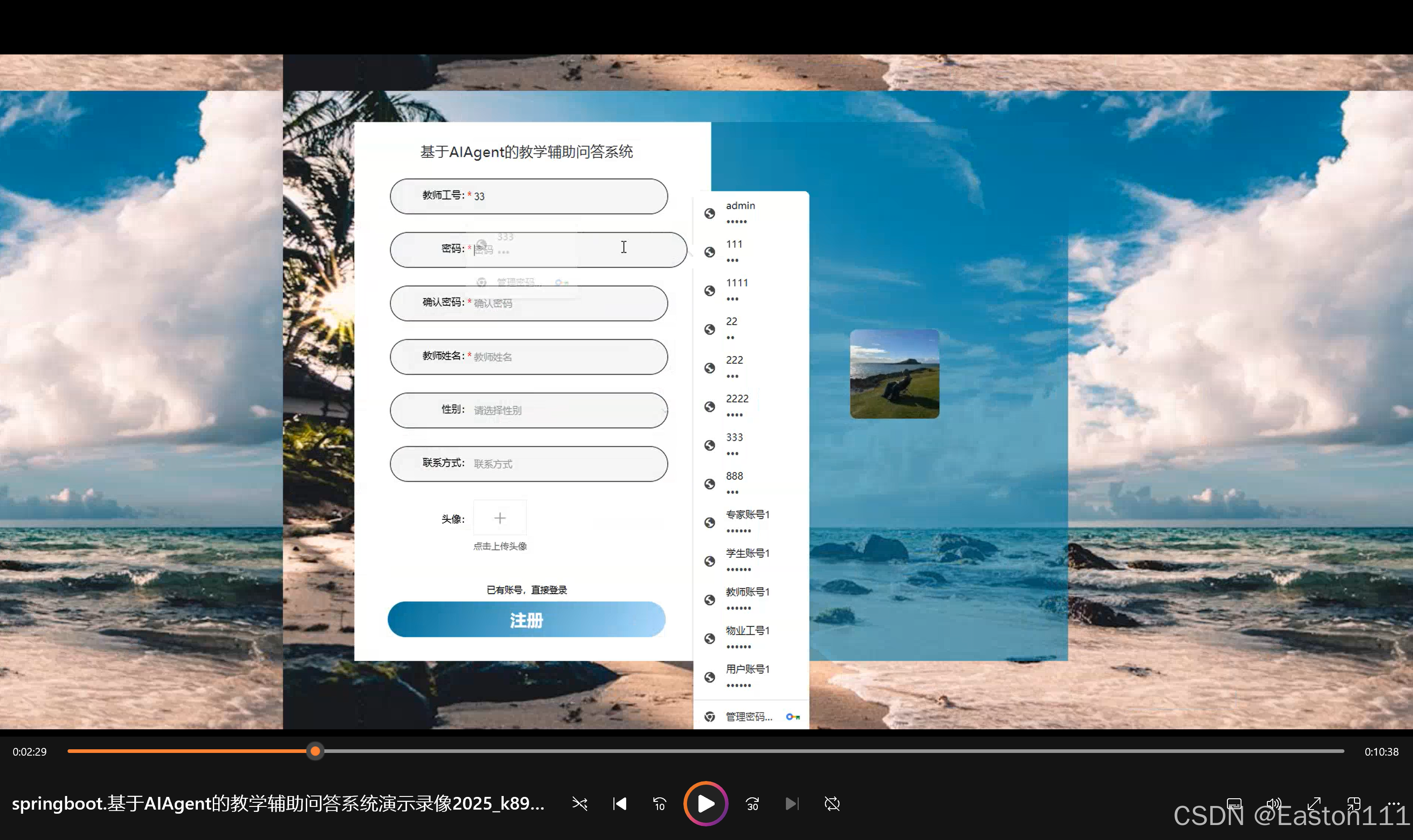1413x840 pixels.
Task: Click the video seek bar handle
Action: pos(315,751)
